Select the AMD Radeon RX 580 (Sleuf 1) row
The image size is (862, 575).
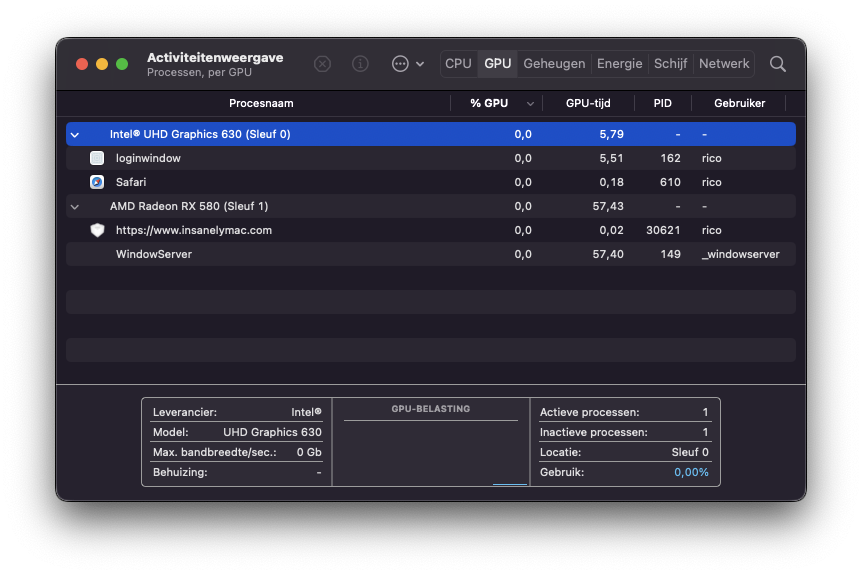[x=431, y=206]
